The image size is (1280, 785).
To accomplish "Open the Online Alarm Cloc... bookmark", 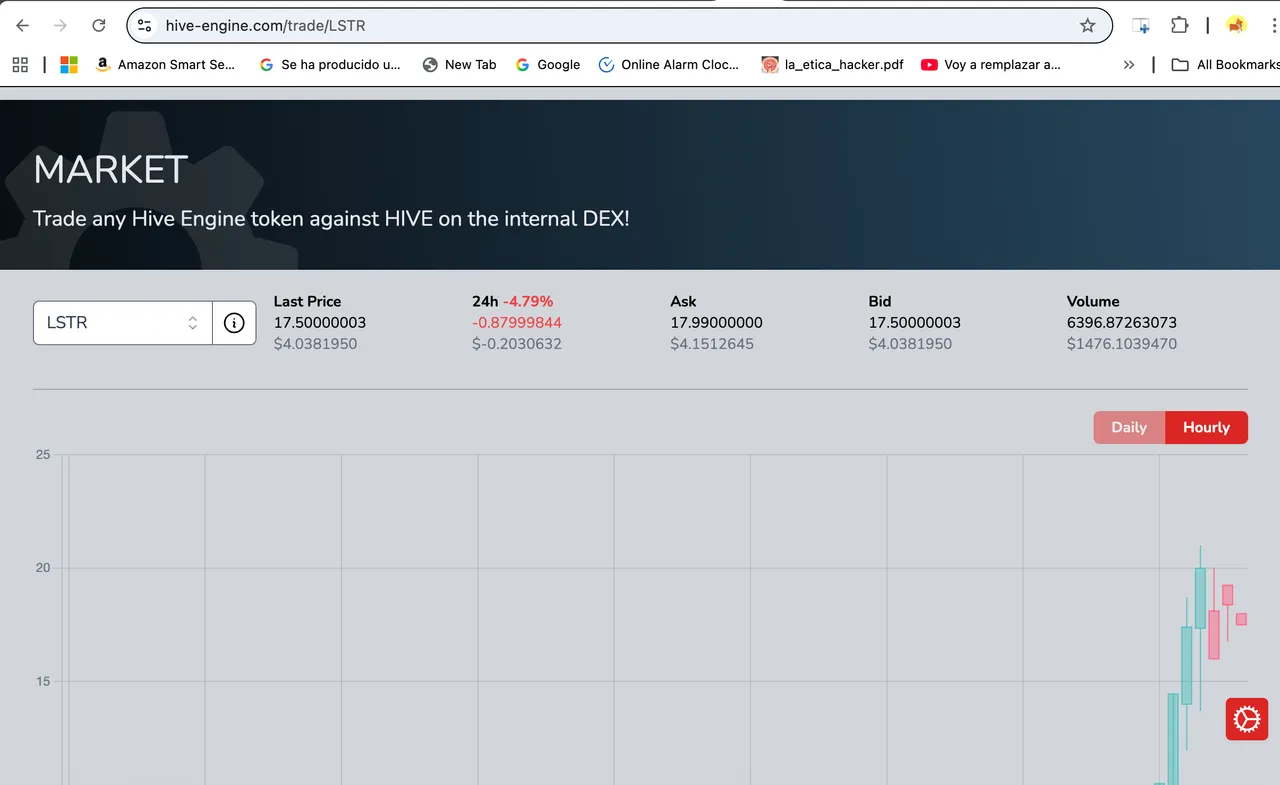I will tap(669, 65).
